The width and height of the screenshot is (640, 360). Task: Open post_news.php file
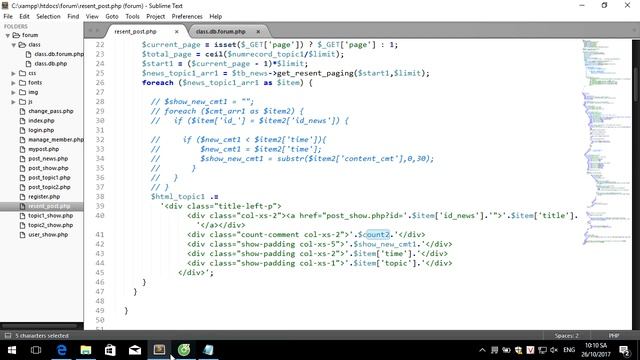pyautogui.click(x=48, y=158)
